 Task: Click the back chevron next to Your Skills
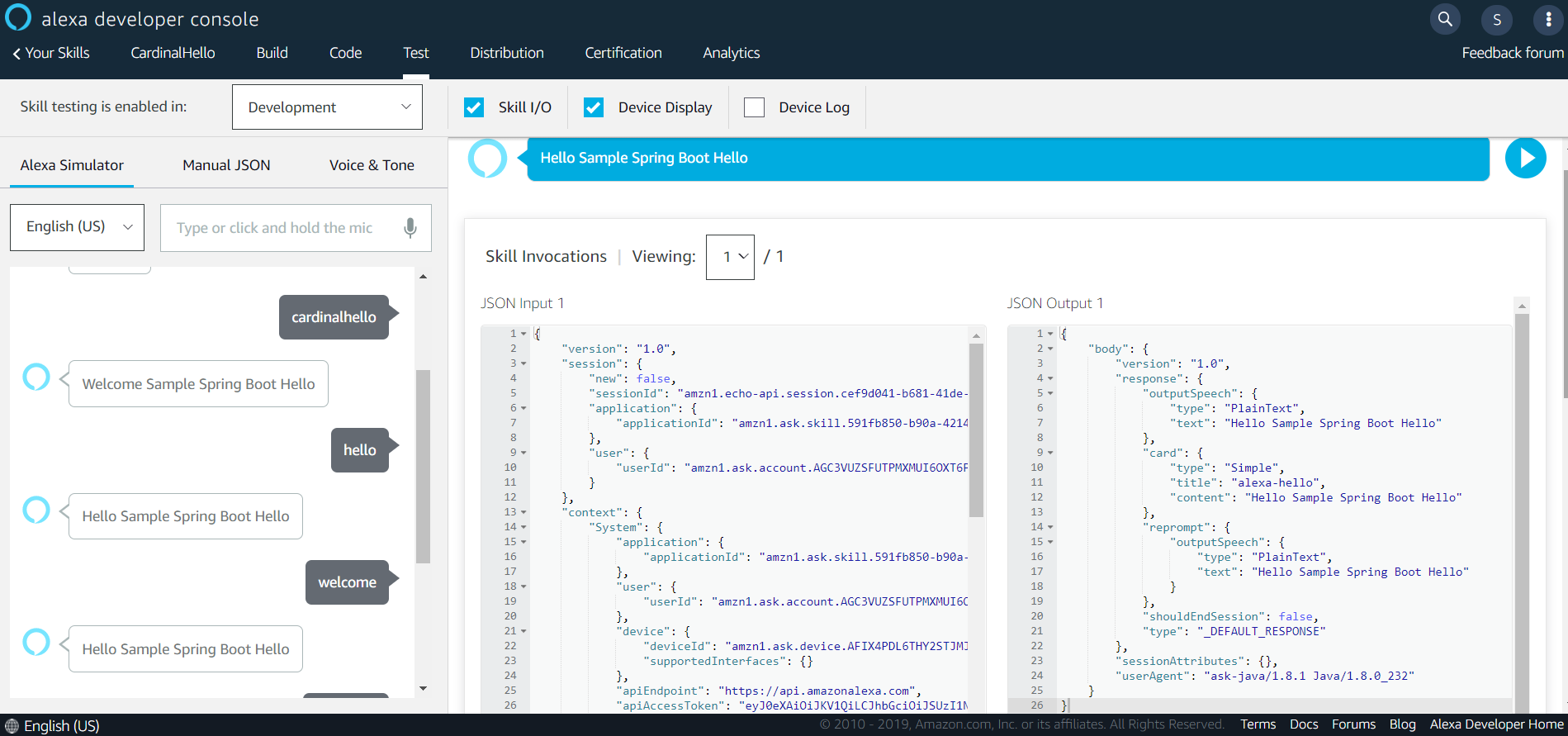point(17,54)
